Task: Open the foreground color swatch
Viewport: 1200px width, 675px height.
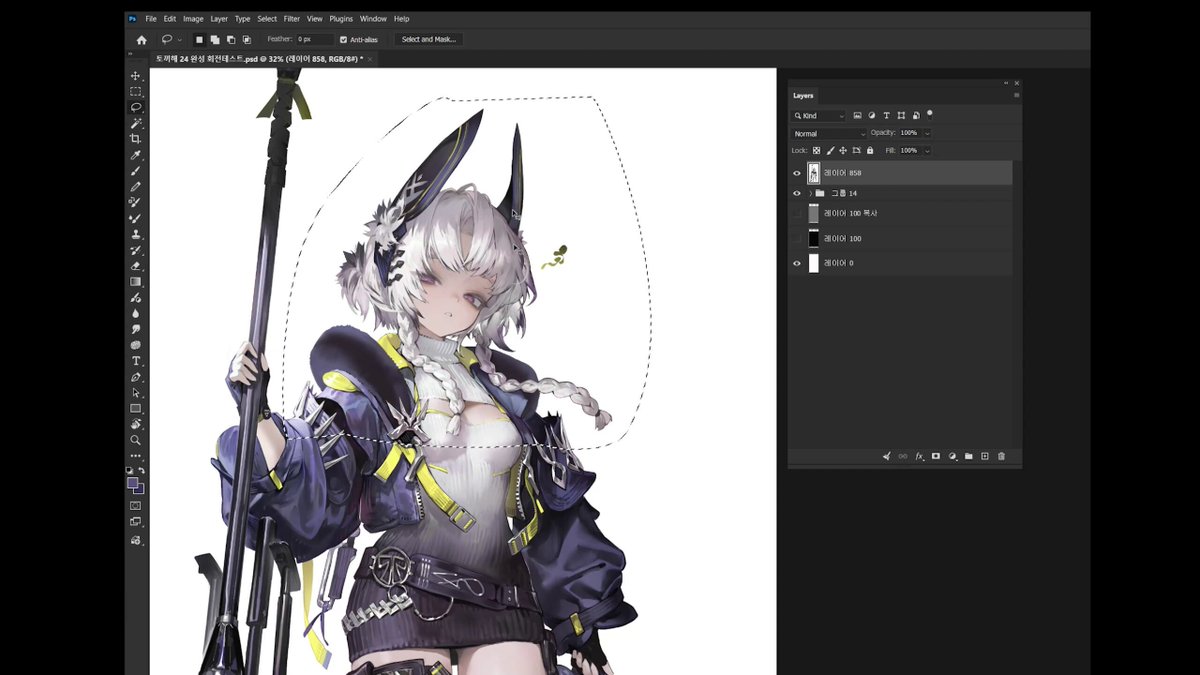Action: coord(133,483)
